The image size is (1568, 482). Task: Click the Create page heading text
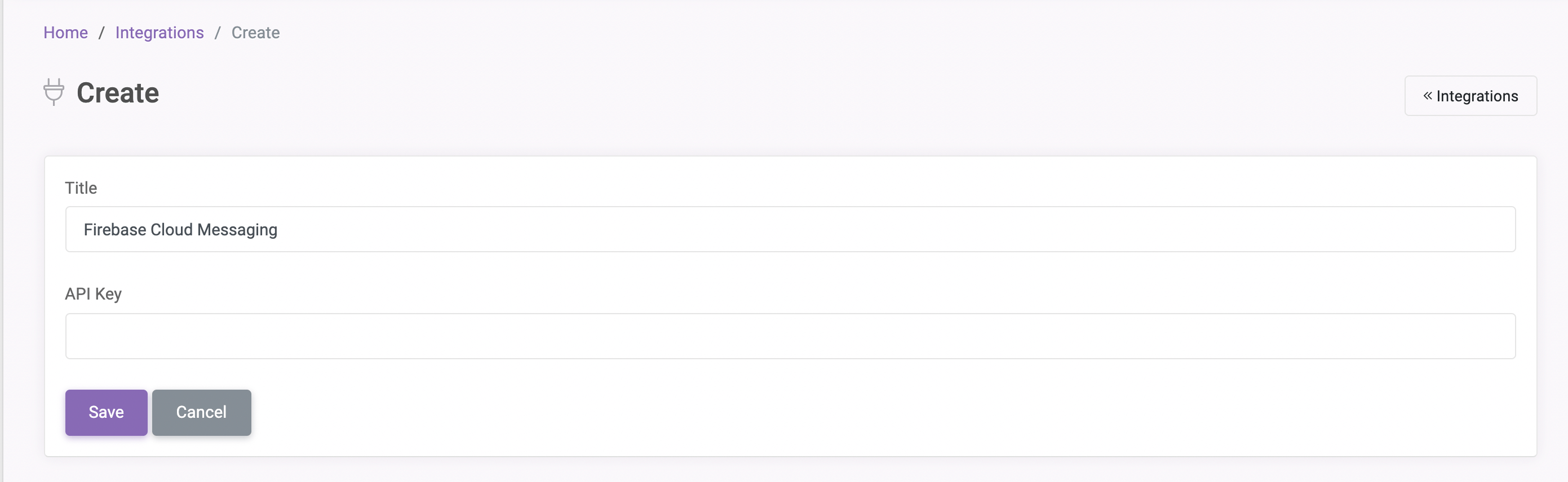tap(117, 93)
